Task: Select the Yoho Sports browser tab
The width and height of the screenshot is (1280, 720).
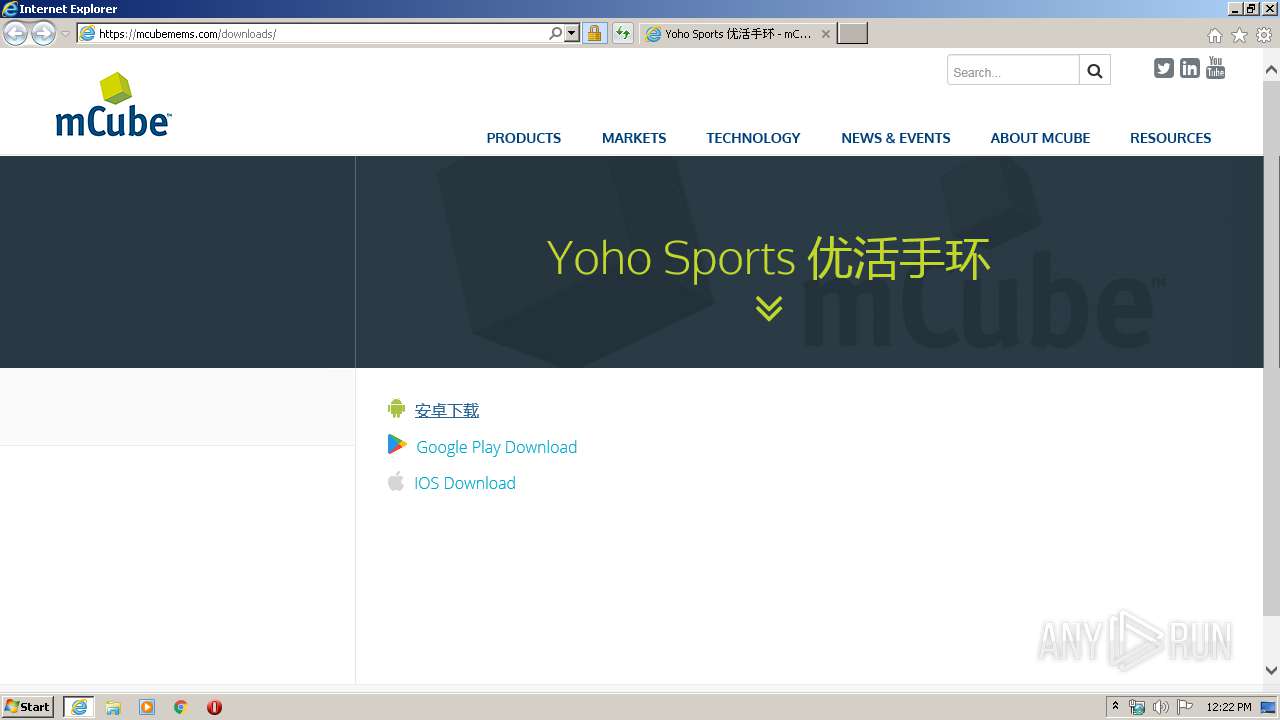Action: (738, 34)
